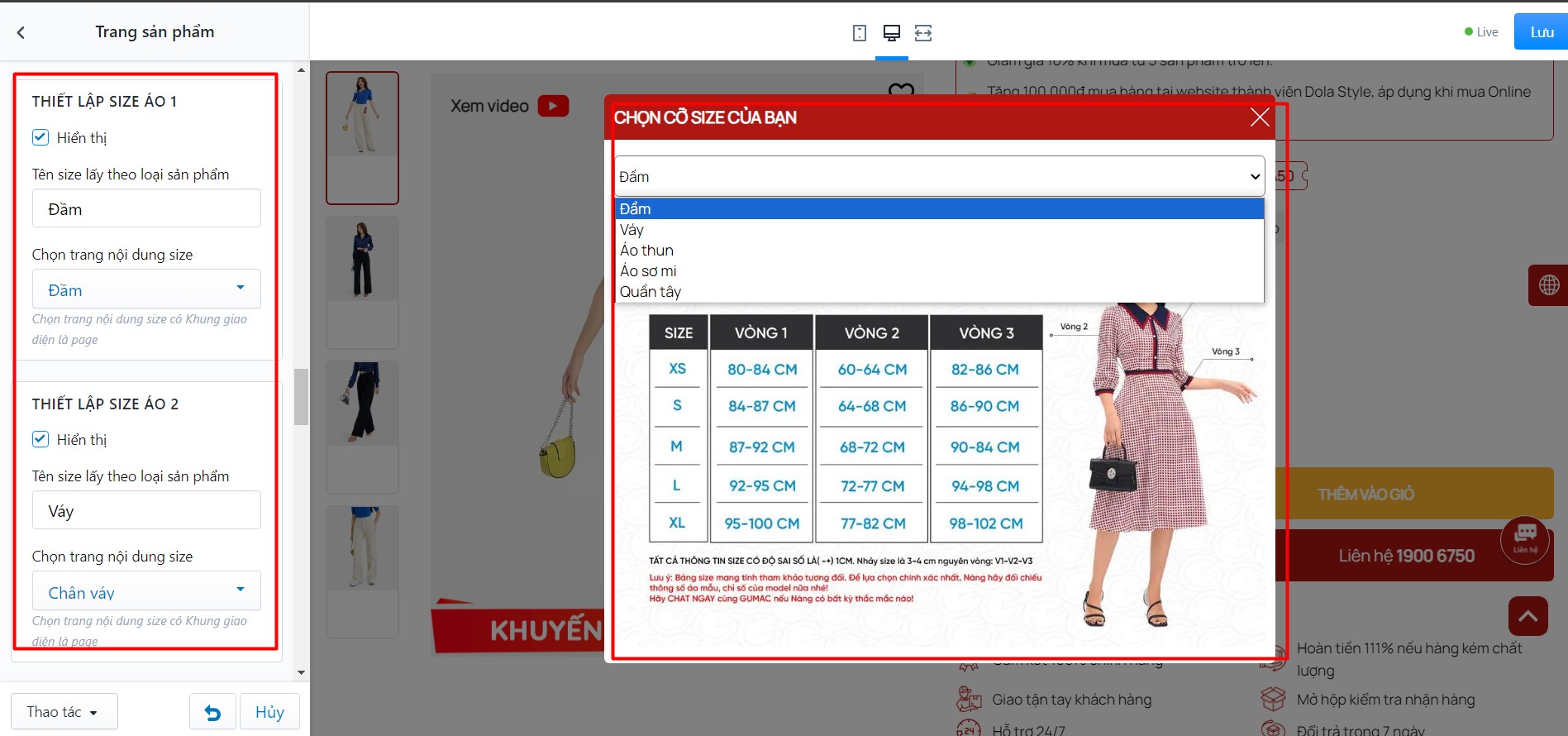Pick the Áo thun option
Viewport: 1568px width, 736px height.
(x=939, y=251)
